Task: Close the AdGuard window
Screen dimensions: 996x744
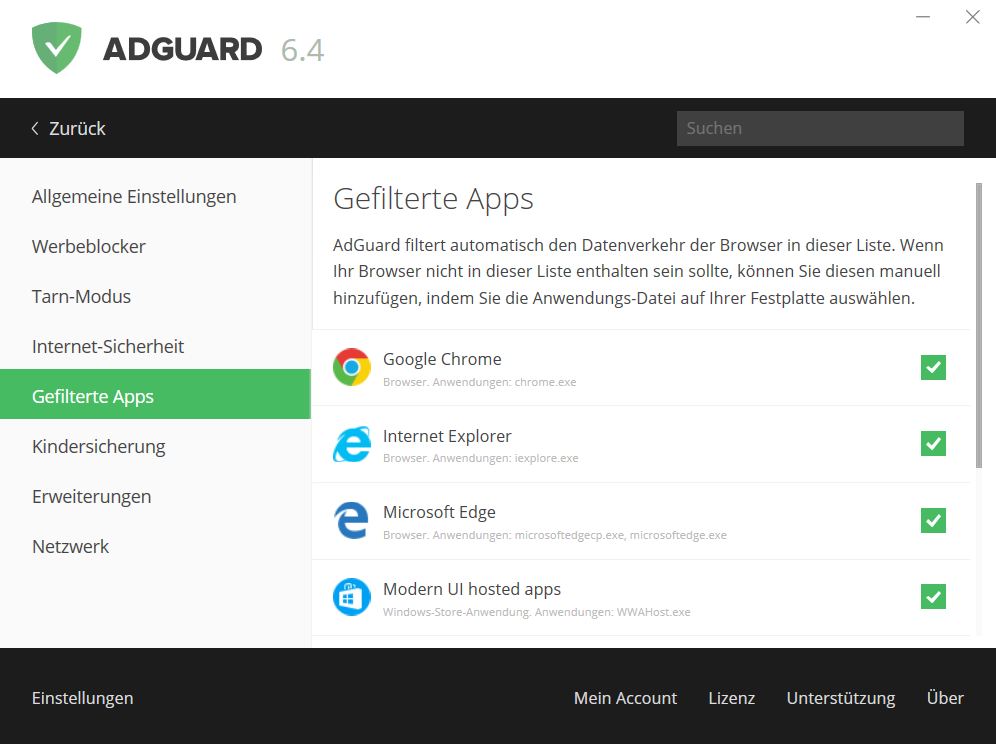Action: pos(972,17)
